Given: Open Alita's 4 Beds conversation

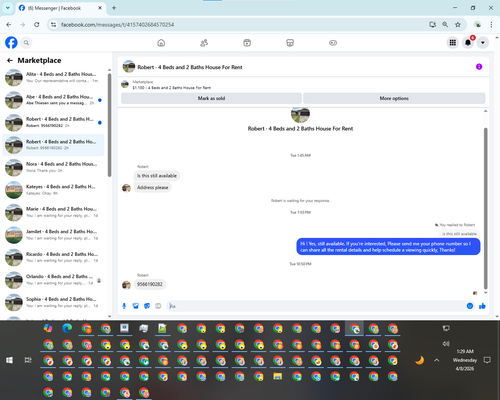Looking at the screenshot, I should tap(53, 77).
